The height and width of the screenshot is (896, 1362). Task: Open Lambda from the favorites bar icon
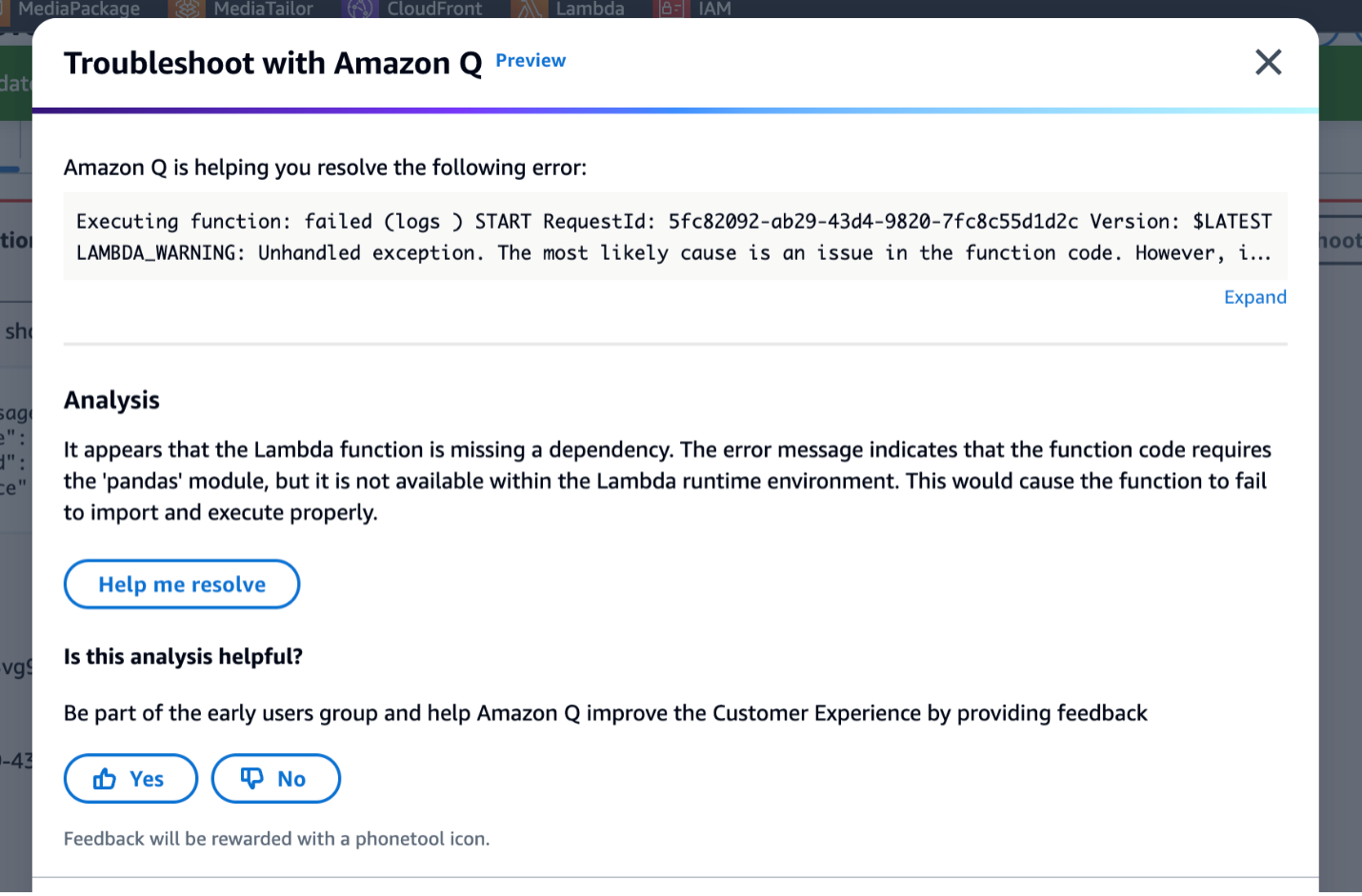[528, 10]
